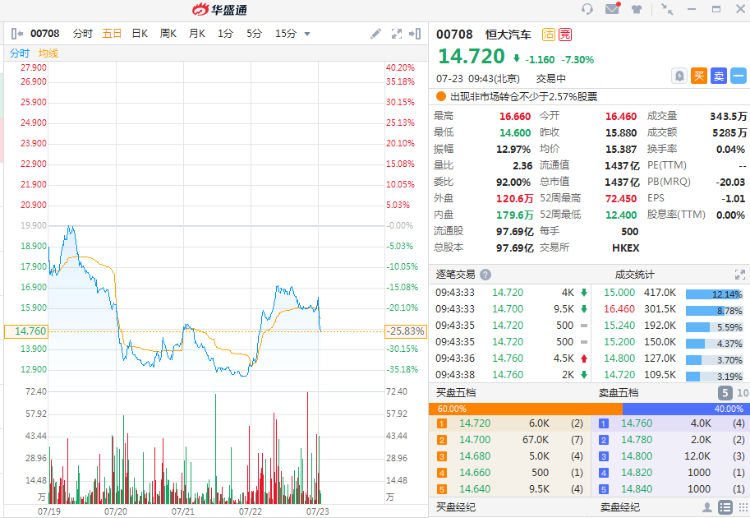Open the skin theme shirt icon
750x518 pixels.
637,9
